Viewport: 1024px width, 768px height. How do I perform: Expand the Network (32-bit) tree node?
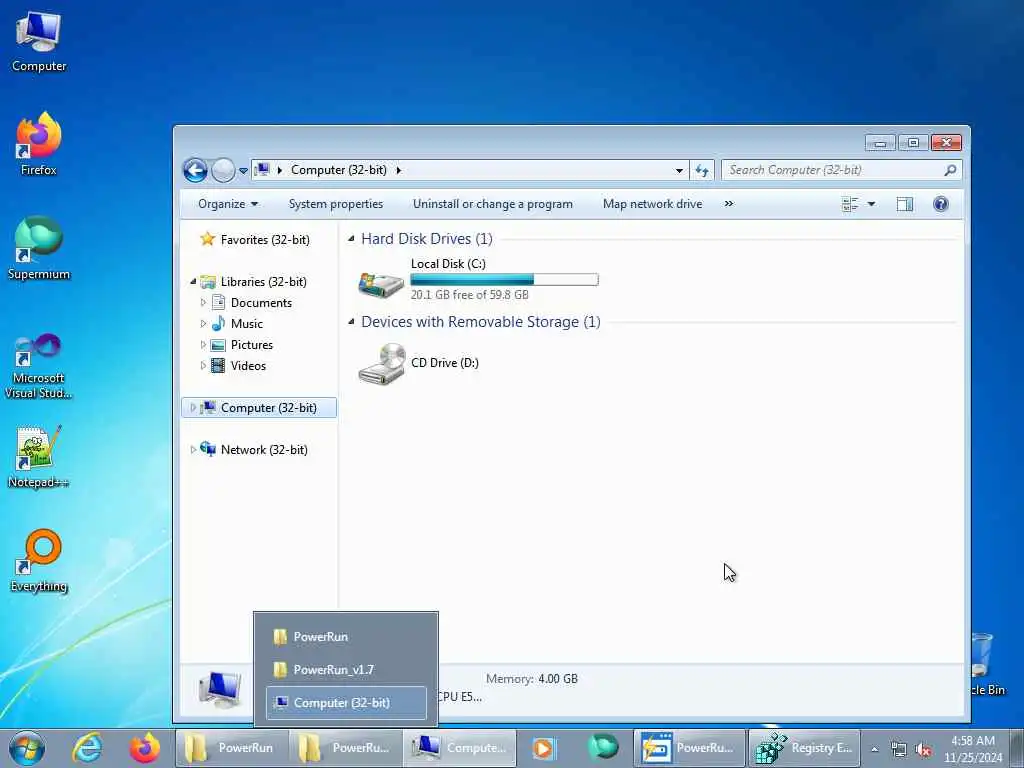[x=193, y=449]
